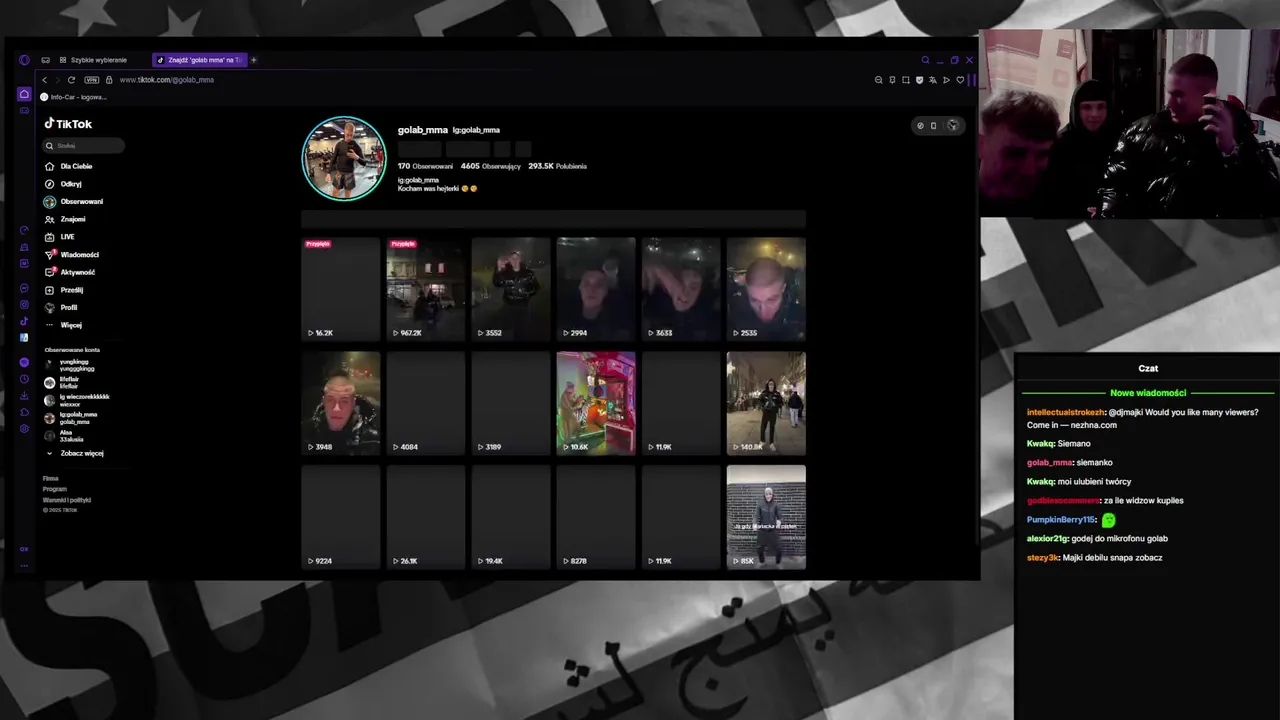Viewport: 1280px width, 720px height.
Task: Open followed account 33akusia
Action: pos(64,435)
